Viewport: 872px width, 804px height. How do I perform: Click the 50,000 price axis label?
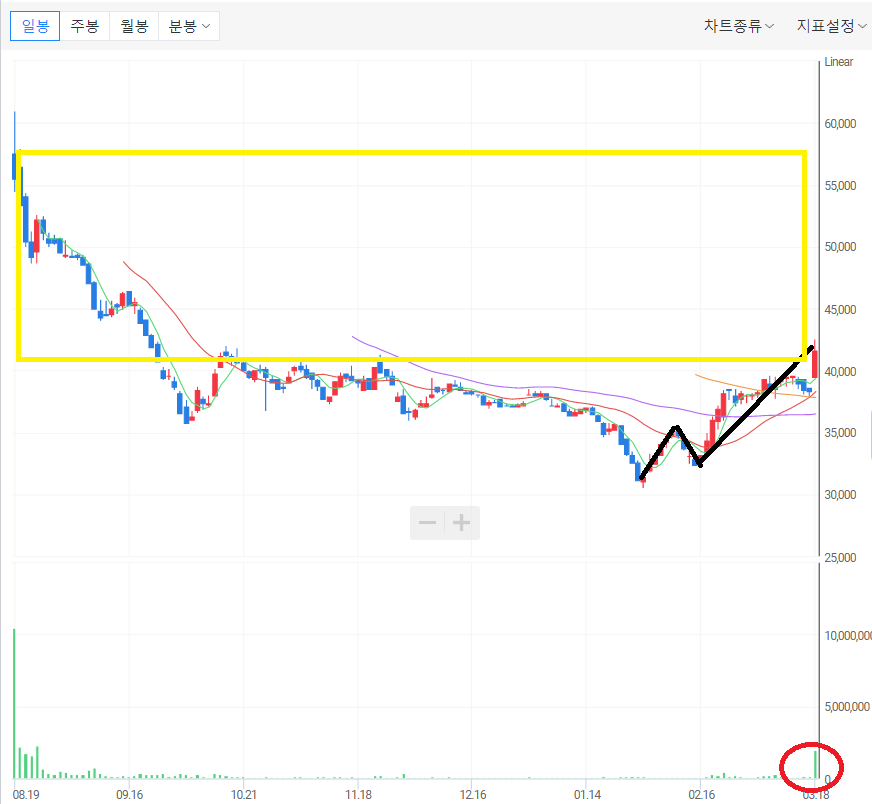pyautogui.click(x=840, y=247)
